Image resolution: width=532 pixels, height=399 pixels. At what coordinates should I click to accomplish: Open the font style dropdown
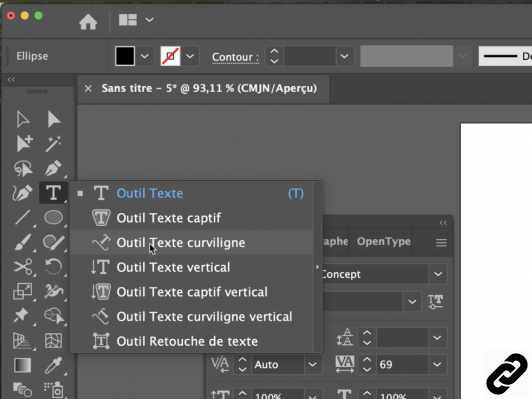click(412, 301)
